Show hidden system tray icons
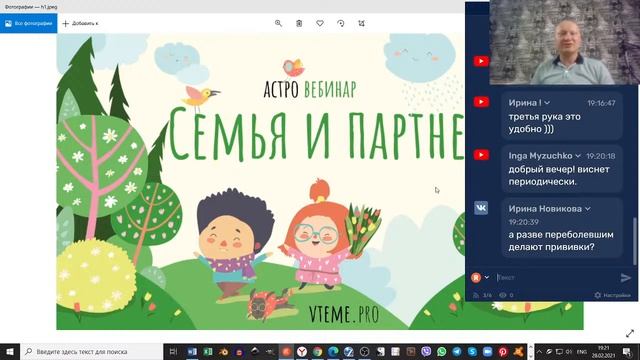The image size is (640, 360). pyautogui.click(x=539, y=351)
